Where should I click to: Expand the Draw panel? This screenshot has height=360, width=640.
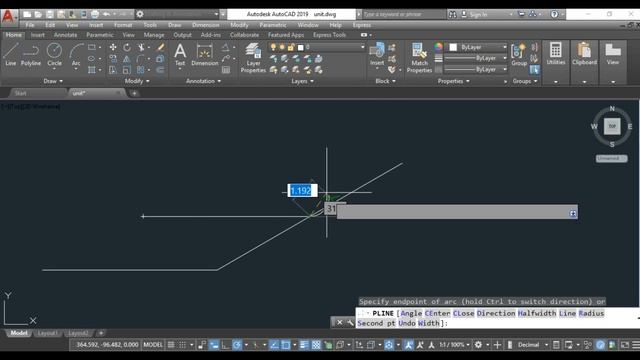53,81
